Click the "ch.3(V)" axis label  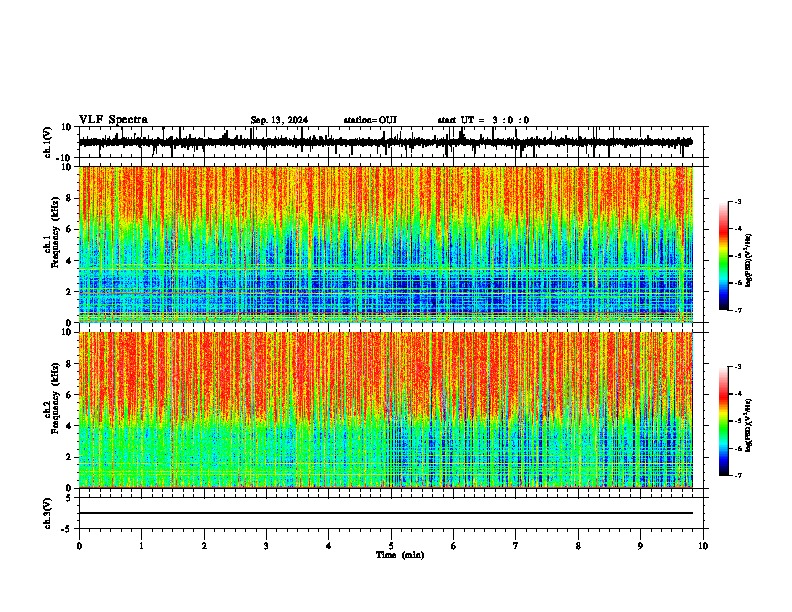pyautogui.click(x=48, y=514)
